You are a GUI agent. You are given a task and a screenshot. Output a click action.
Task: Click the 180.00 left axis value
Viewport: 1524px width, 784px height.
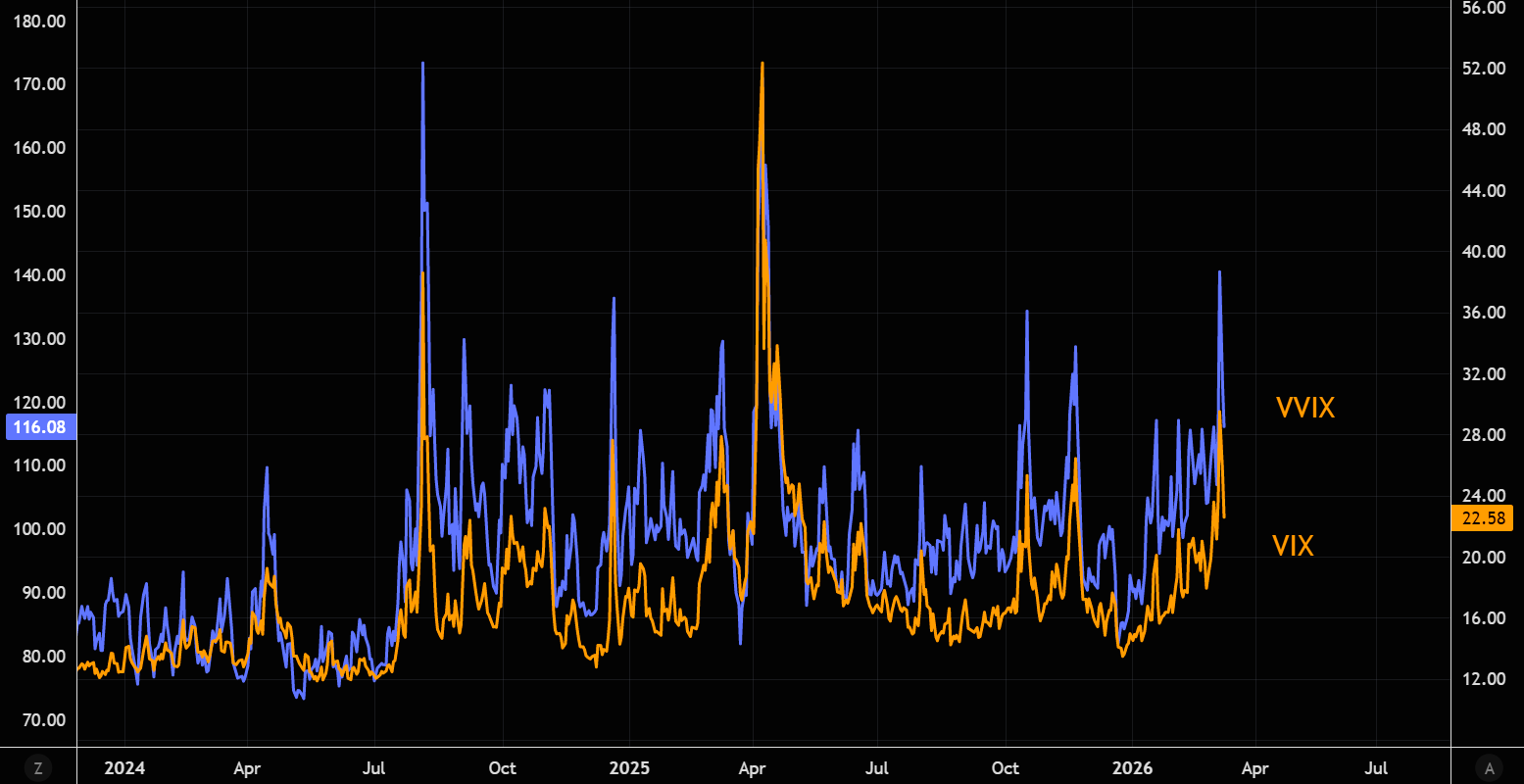41,21
